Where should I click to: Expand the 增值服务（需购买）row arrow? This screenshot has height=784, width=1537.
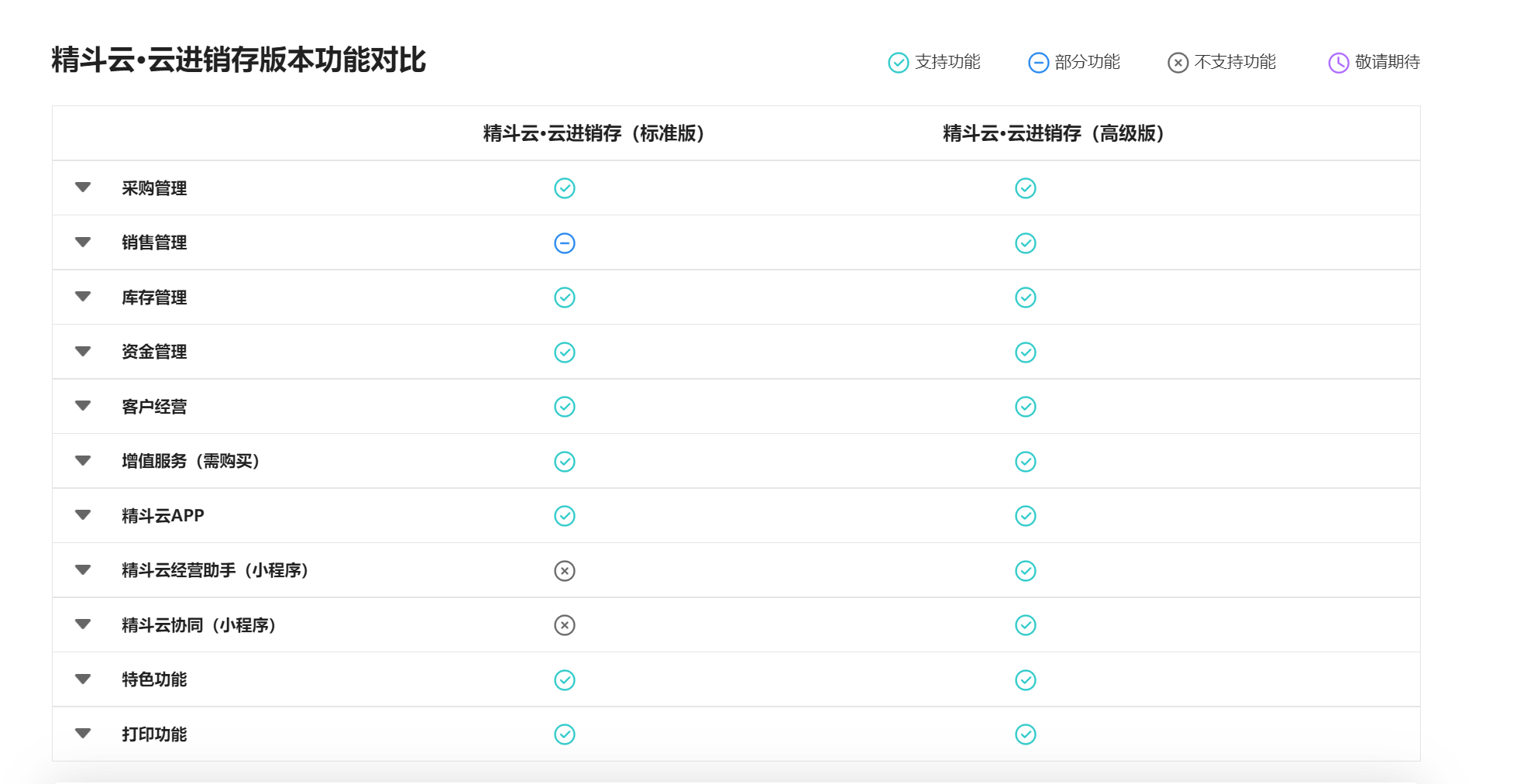(83, 461)
